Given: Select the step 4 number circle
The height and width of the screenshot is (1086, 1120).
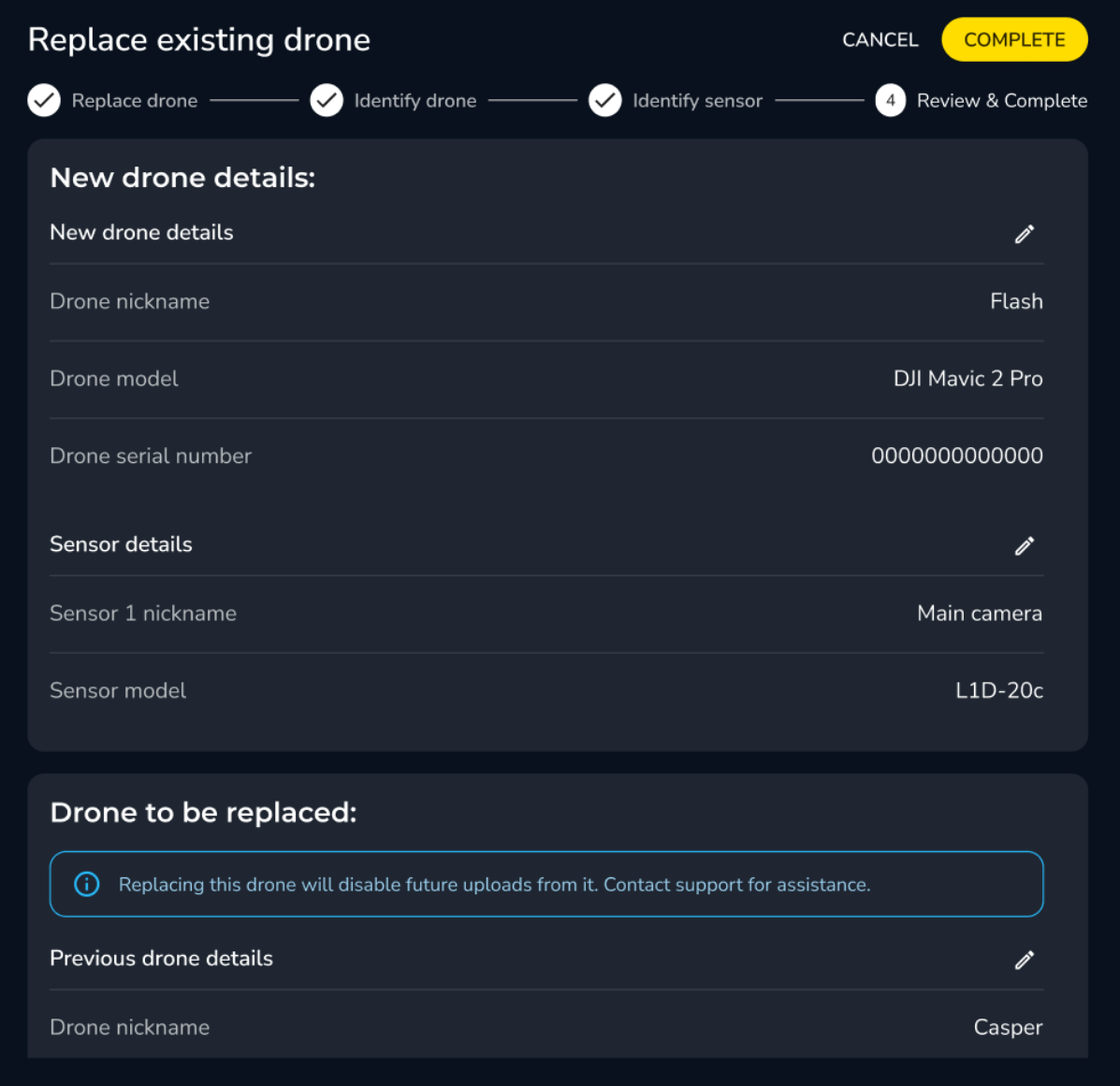Looking at the screenshot, I should click(890, 100).
